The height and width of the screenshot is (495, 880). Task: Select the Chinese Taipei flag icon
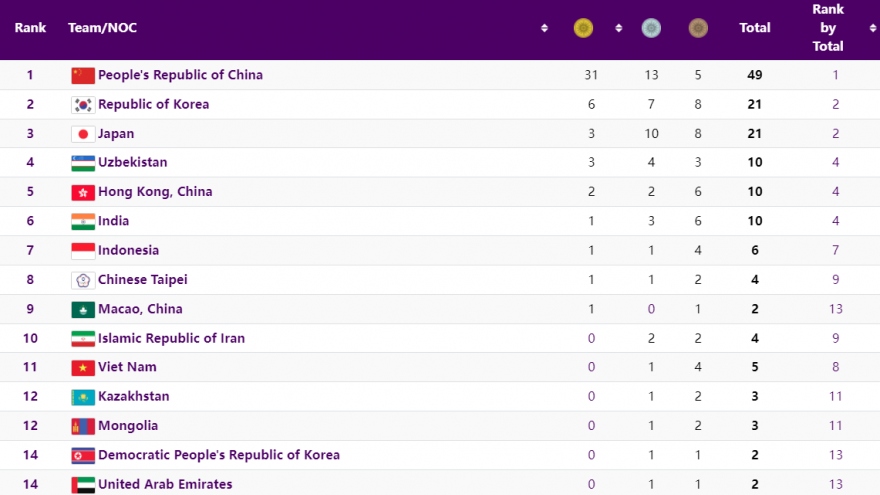(x=83, y=280)
